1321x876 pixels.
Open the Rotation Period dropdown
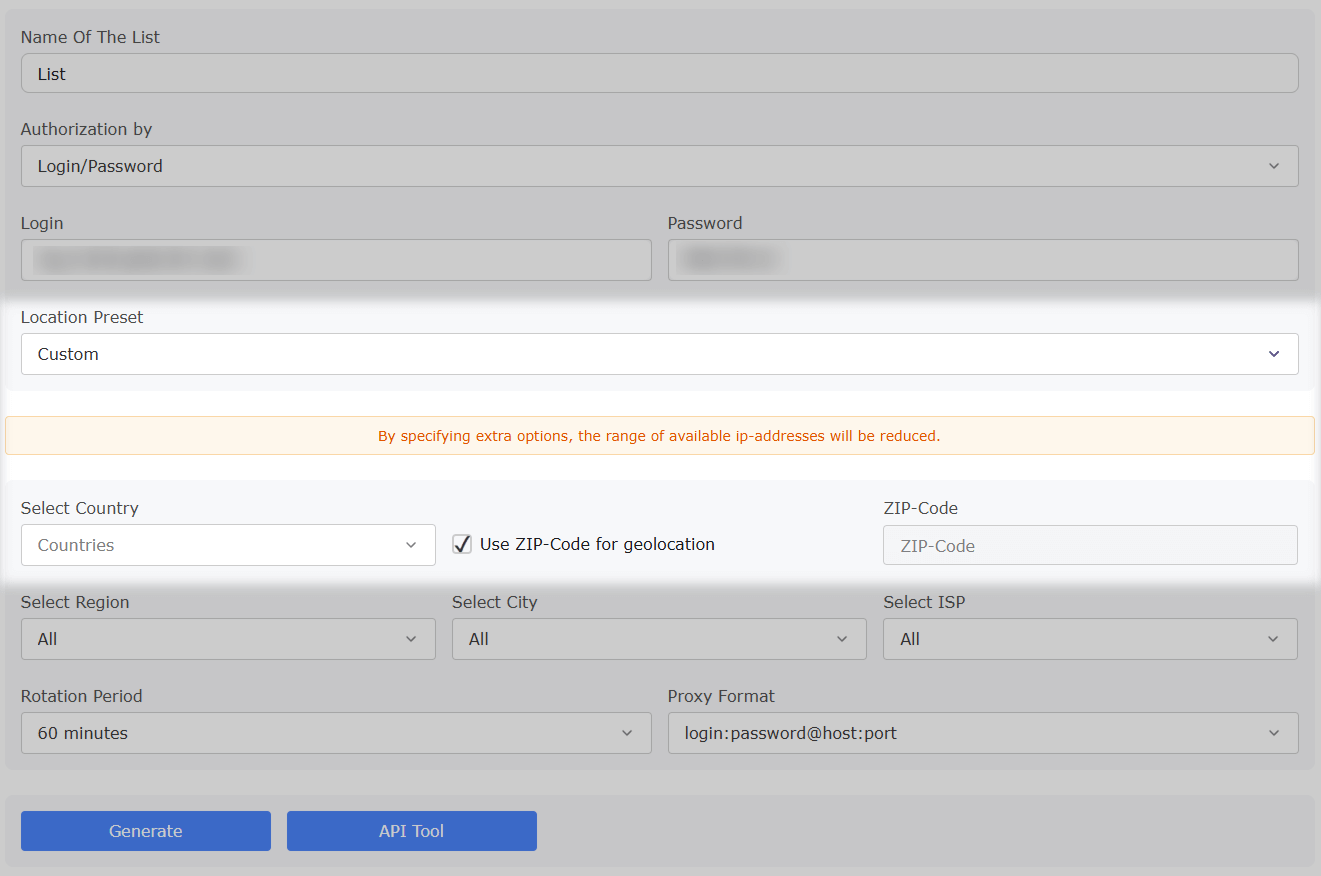point(336,733)
